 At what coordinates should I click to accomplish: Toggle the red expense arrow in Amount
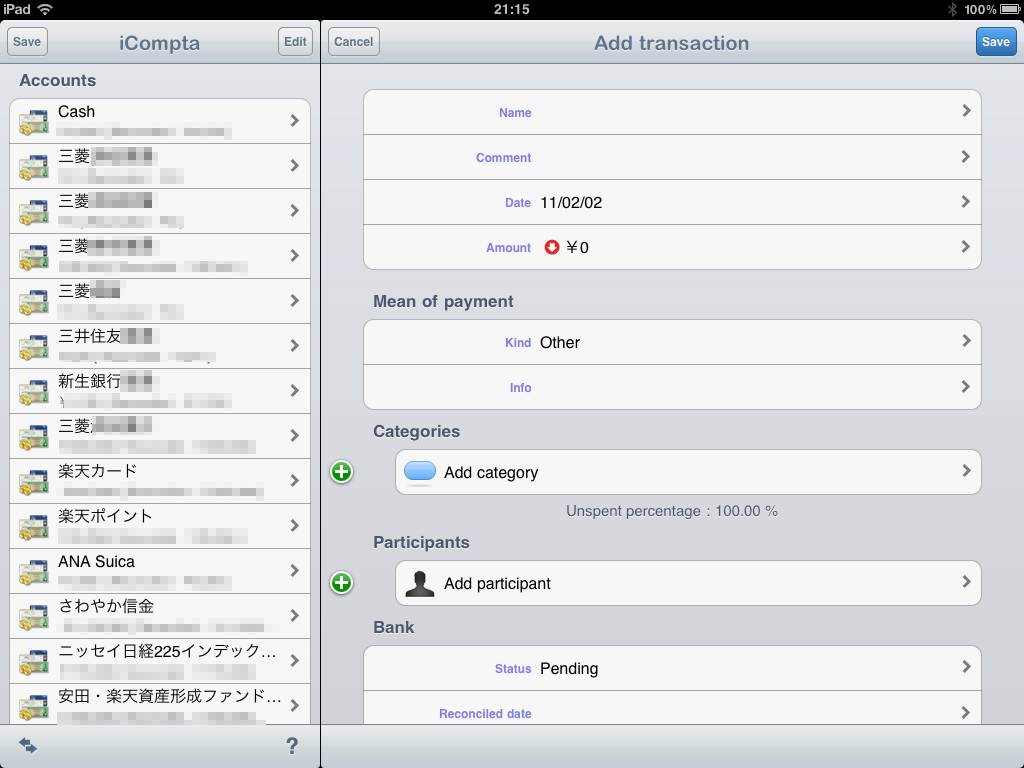coord(552,247)
